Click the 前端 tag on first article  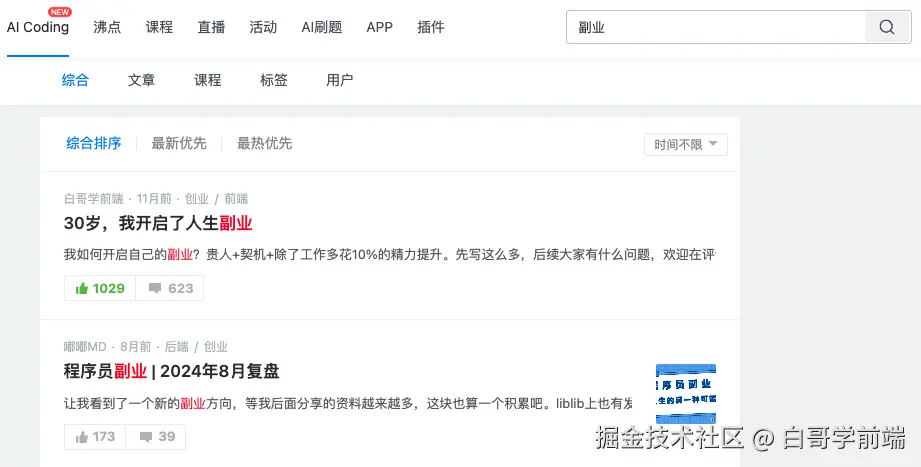pyautogui.click(x=236, y=199)
